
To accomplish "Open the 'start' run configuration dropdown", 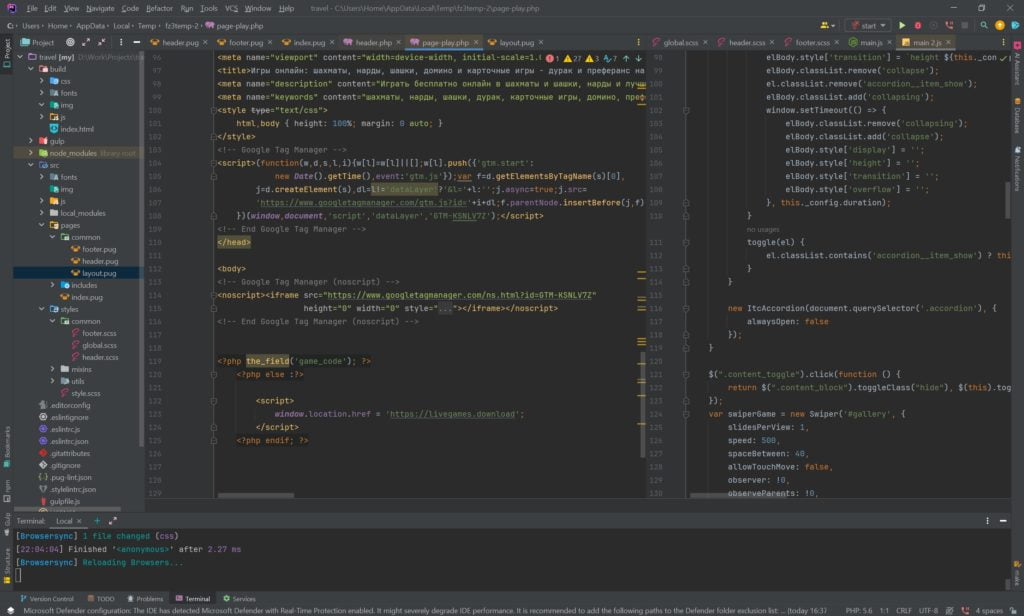I will [867, 25].
